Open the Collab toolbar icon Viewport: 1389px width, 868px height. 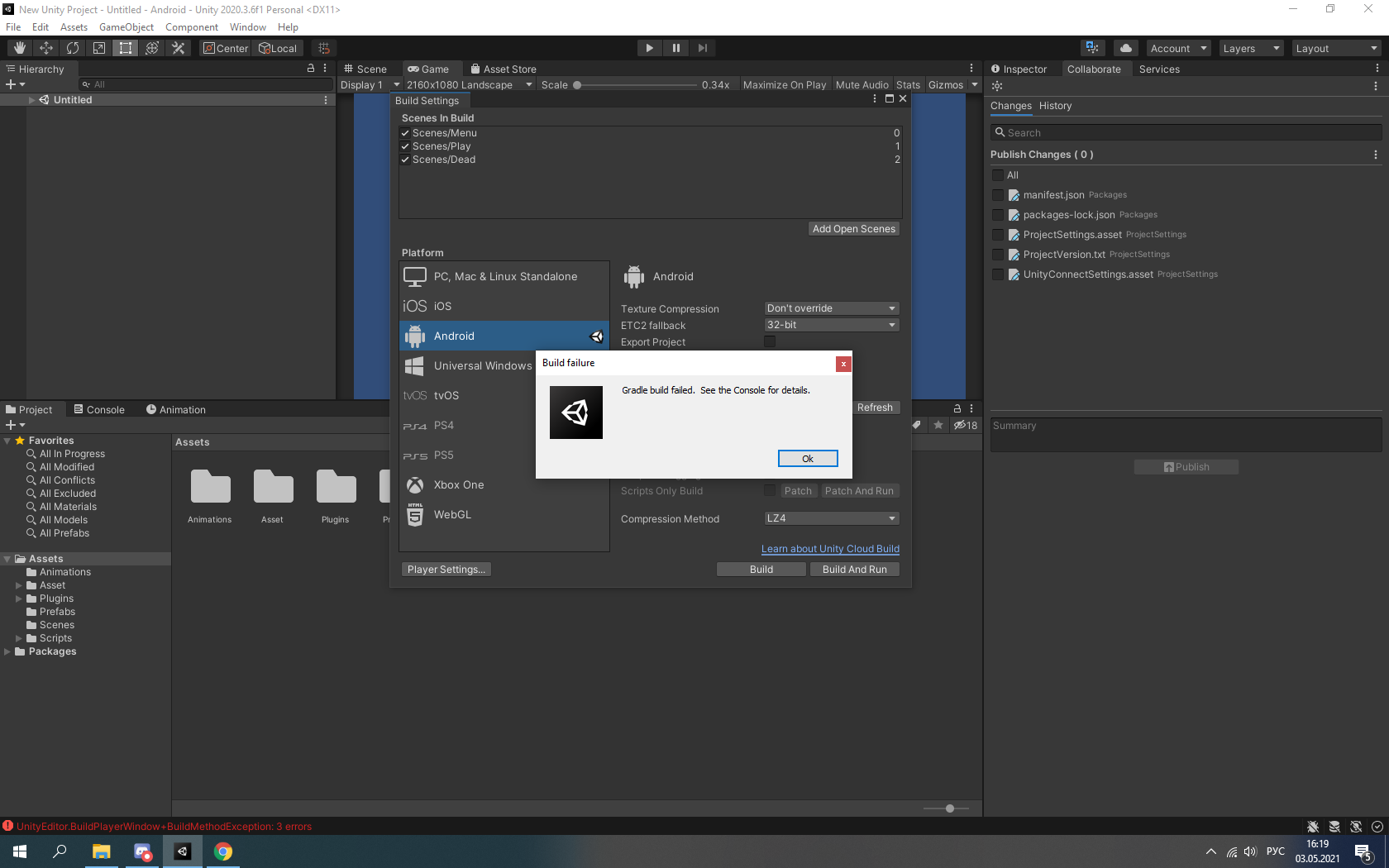(x=1092, y=48)
